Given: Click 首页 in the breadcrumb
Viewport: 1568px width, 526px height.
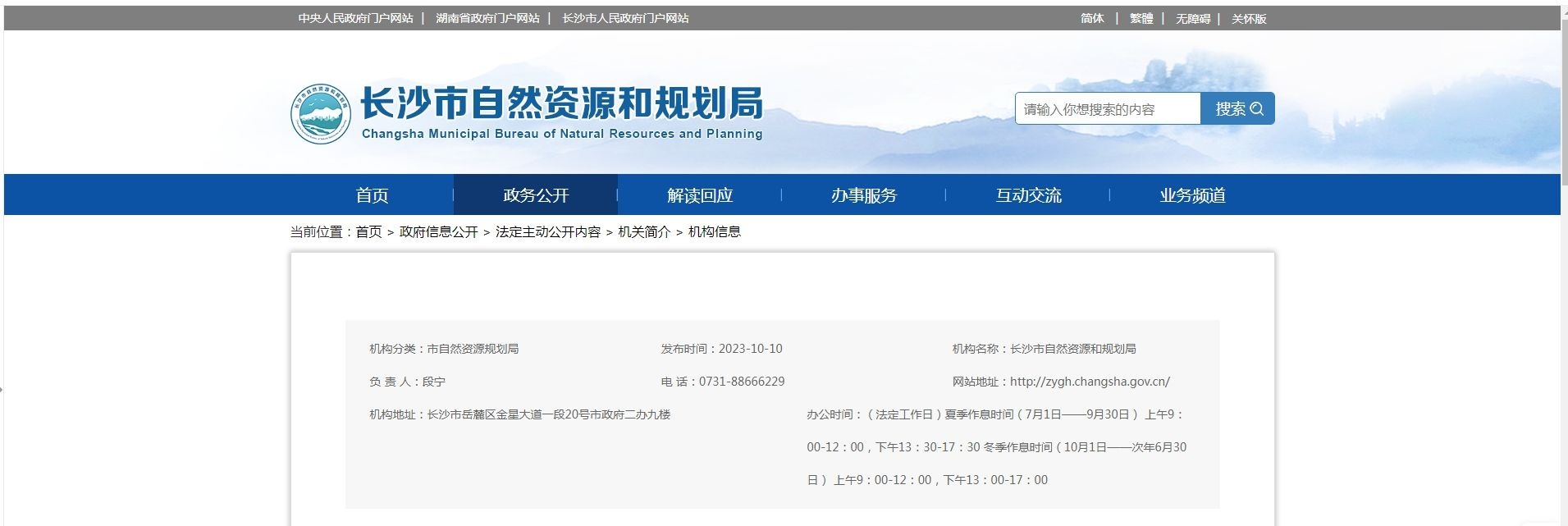Looking at the screenshot, I should coord(368,232).
